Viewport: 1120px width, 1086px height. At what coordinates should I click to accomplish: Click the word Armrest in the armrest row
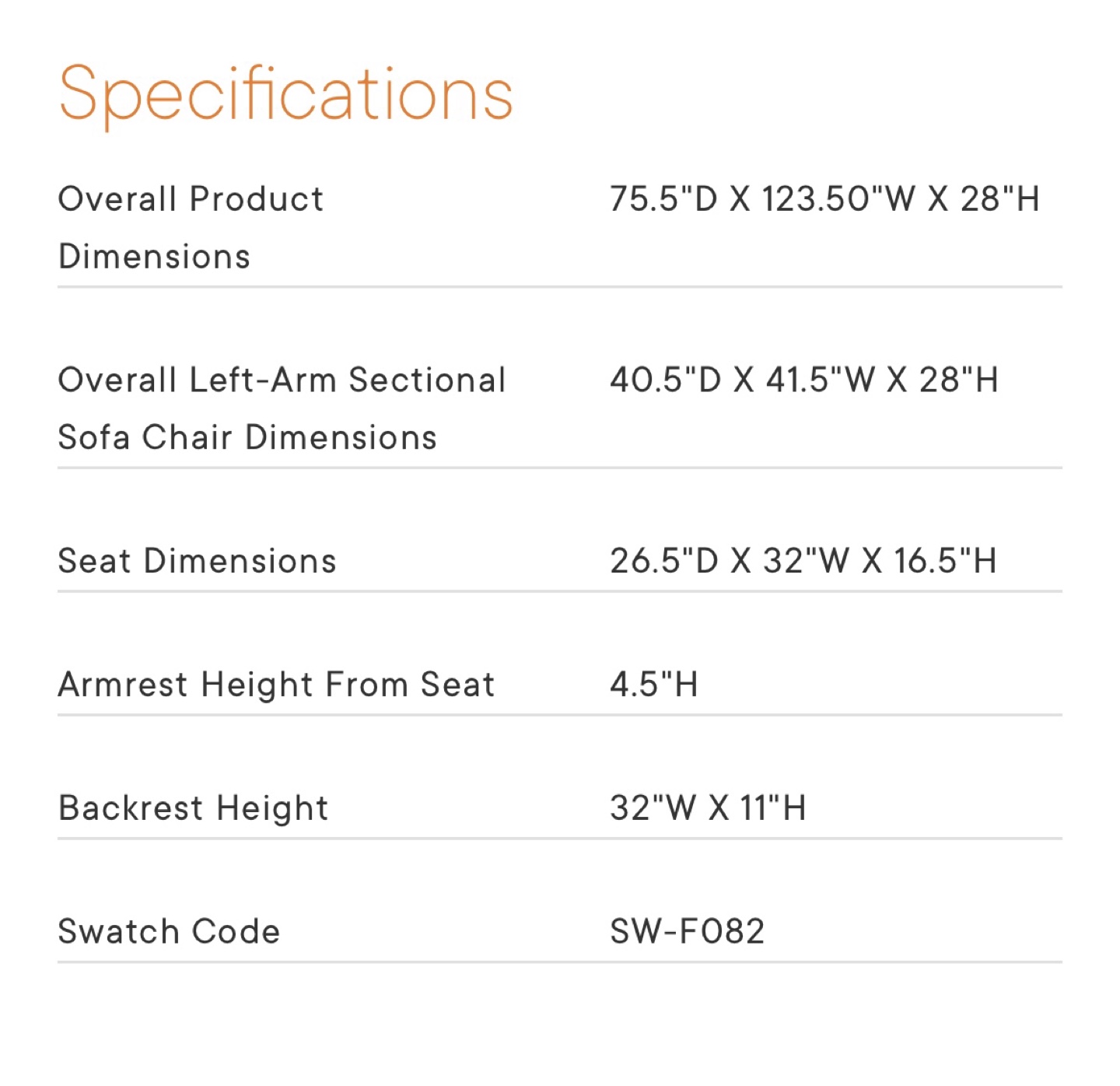click(123, 685)
